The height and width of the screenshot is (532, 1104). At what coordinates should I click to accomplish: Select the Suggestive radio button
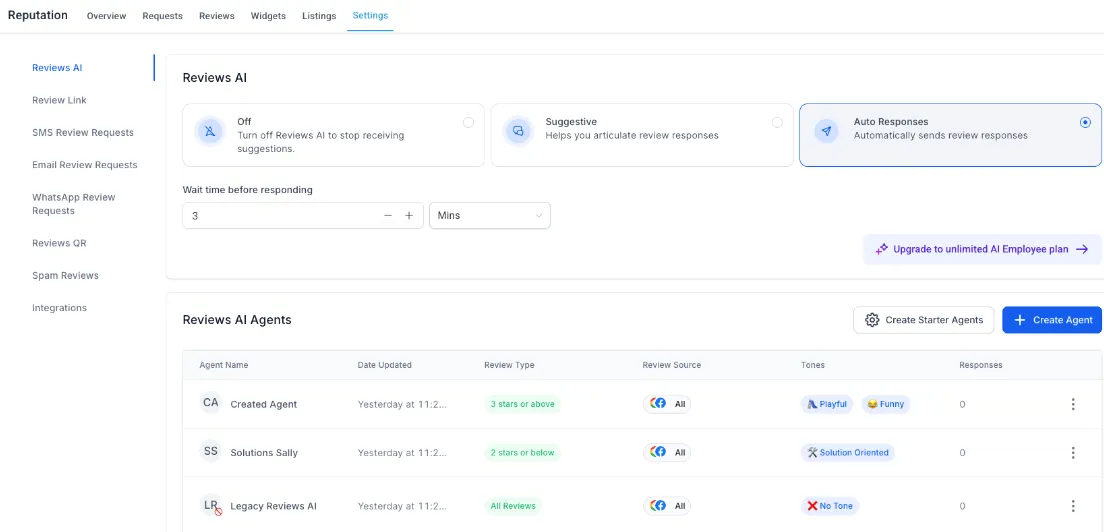tap(777, 122)
